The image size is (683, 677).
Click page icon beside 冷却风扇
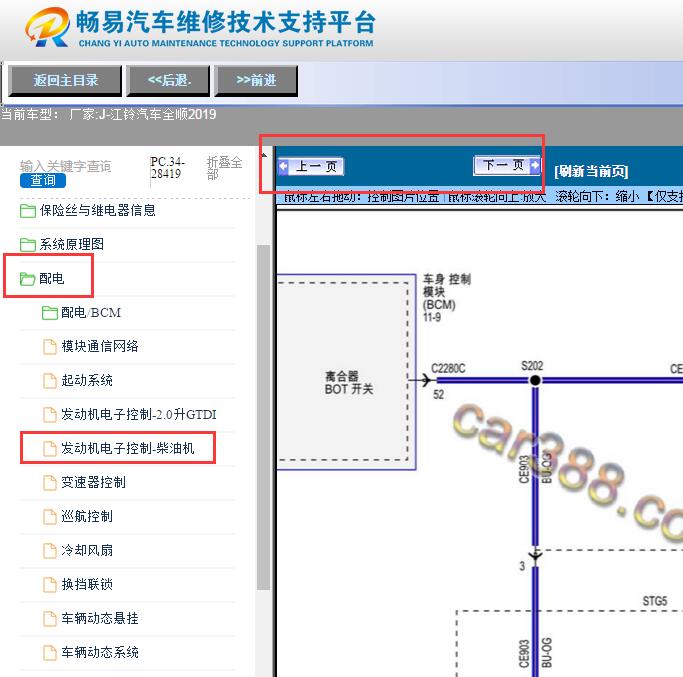coord(50,551)
